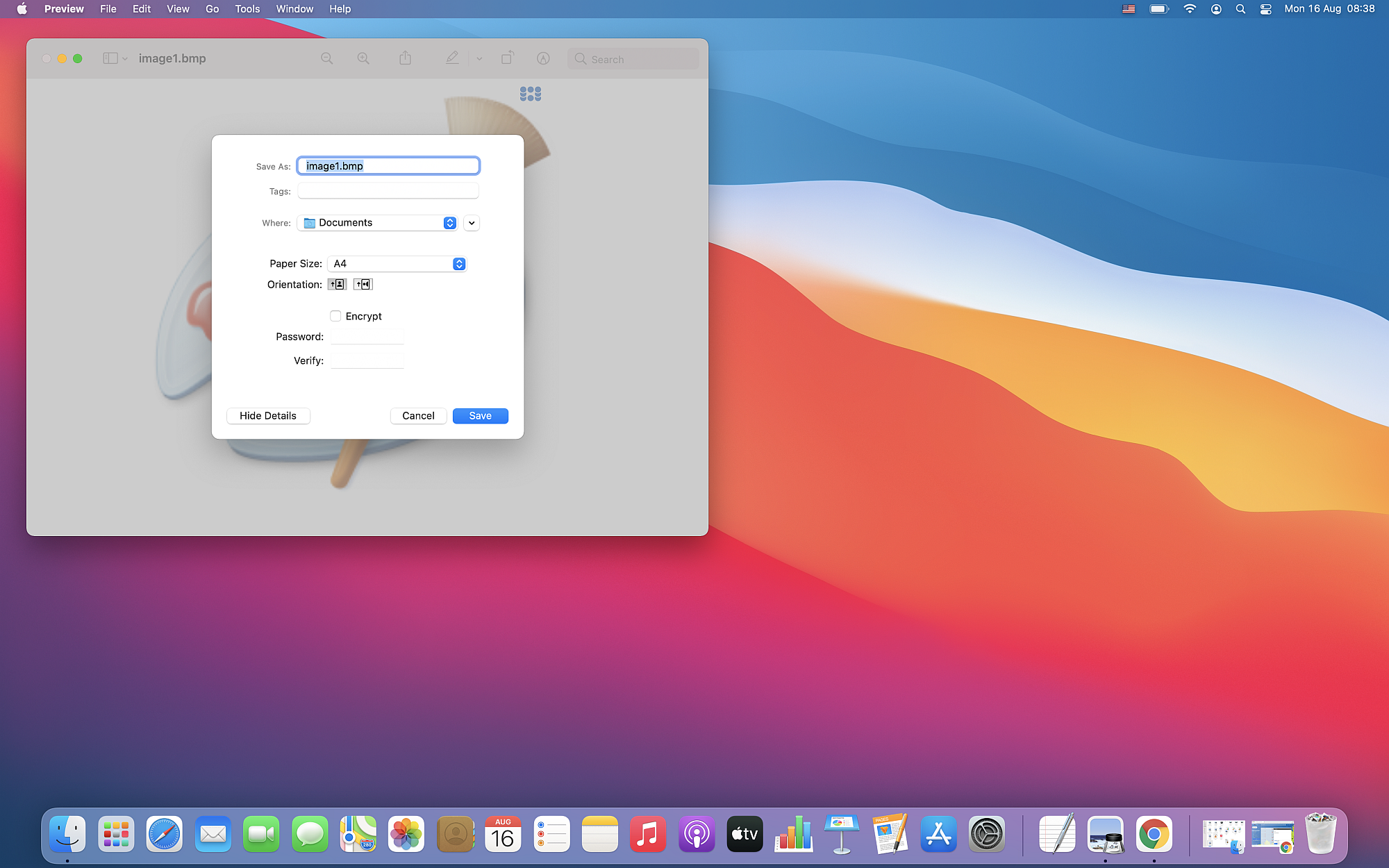Click the rotate/crop icon in toolbar
The width and height of the screenshot is (1389, 868).
pyautogui.click(x=508, y=58)
